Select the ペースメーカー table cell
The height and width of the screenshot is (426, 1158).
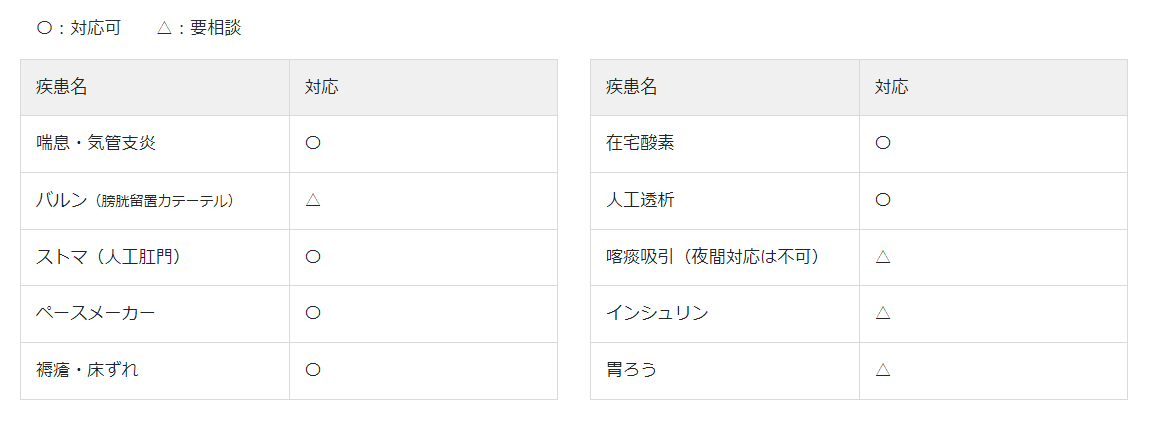pos(96,313)
